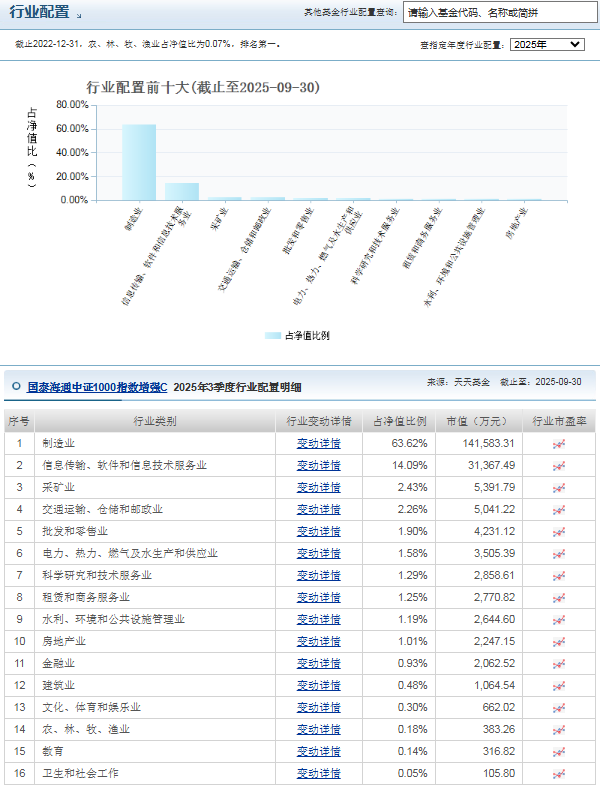Click the 截止至：2025-09-30 date text
The width and height of the screenshot is (600, 788).
pos(541,382)
